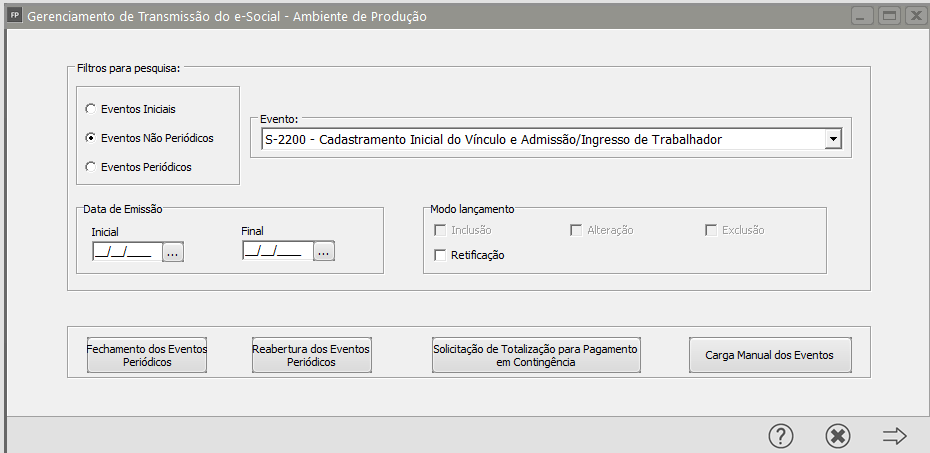
Task: Click the cancel X circle icon
Action: (x=838, y=436)
